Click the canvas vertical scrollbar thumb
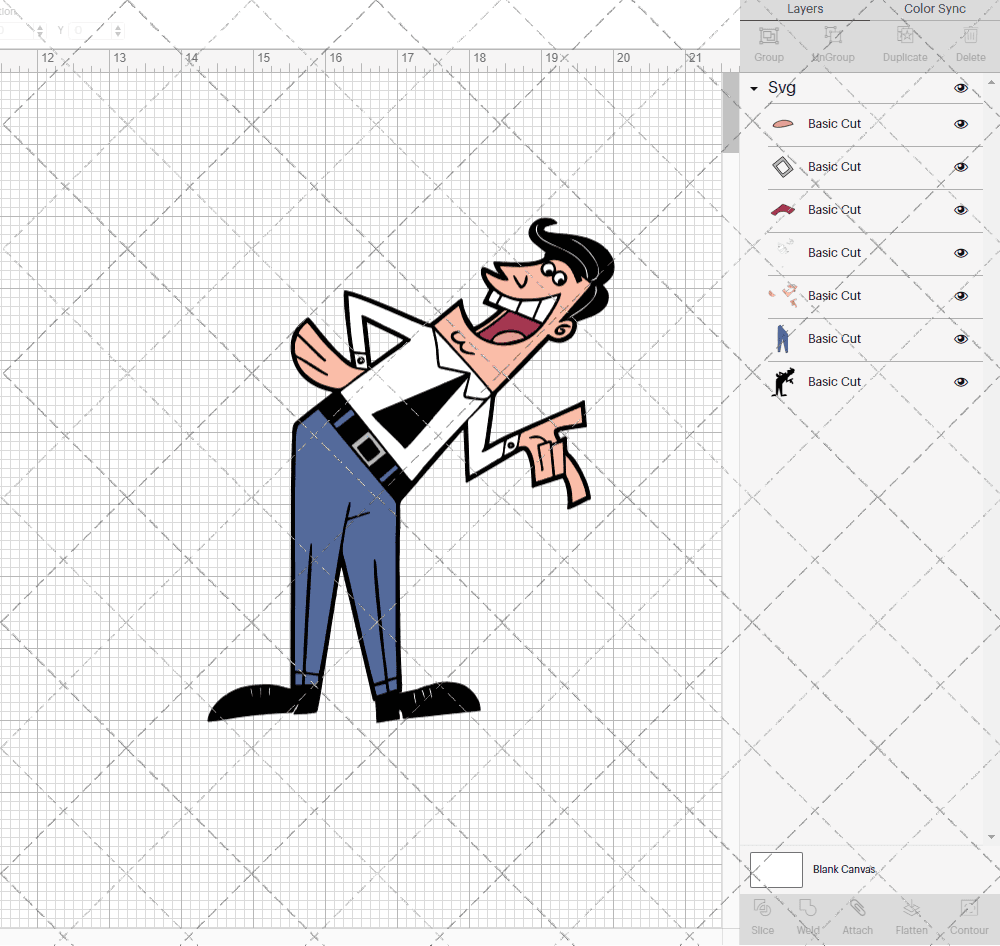Screen dimensions: 1000x946 [730, 112]
